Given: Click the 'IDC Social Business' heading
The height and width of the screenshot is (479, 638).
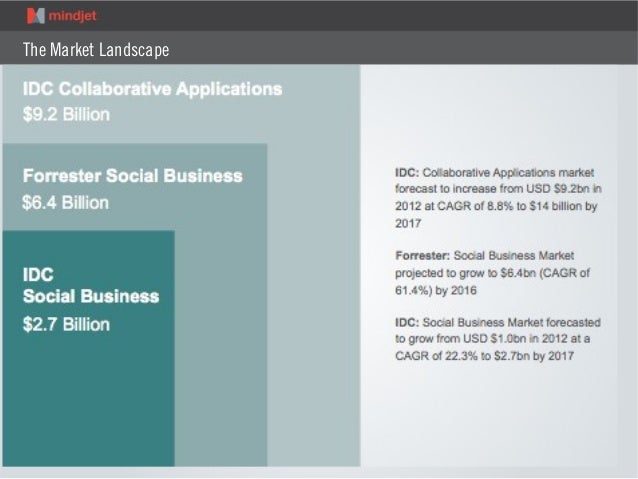Looking at the screenshot, I should 91,285.
